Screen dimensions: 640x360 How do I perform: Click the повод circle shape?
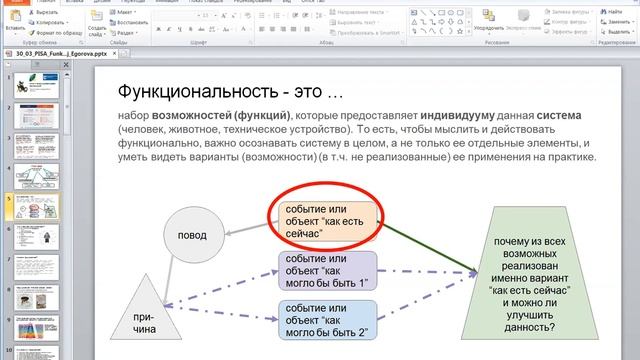click(x=194, y=235)
